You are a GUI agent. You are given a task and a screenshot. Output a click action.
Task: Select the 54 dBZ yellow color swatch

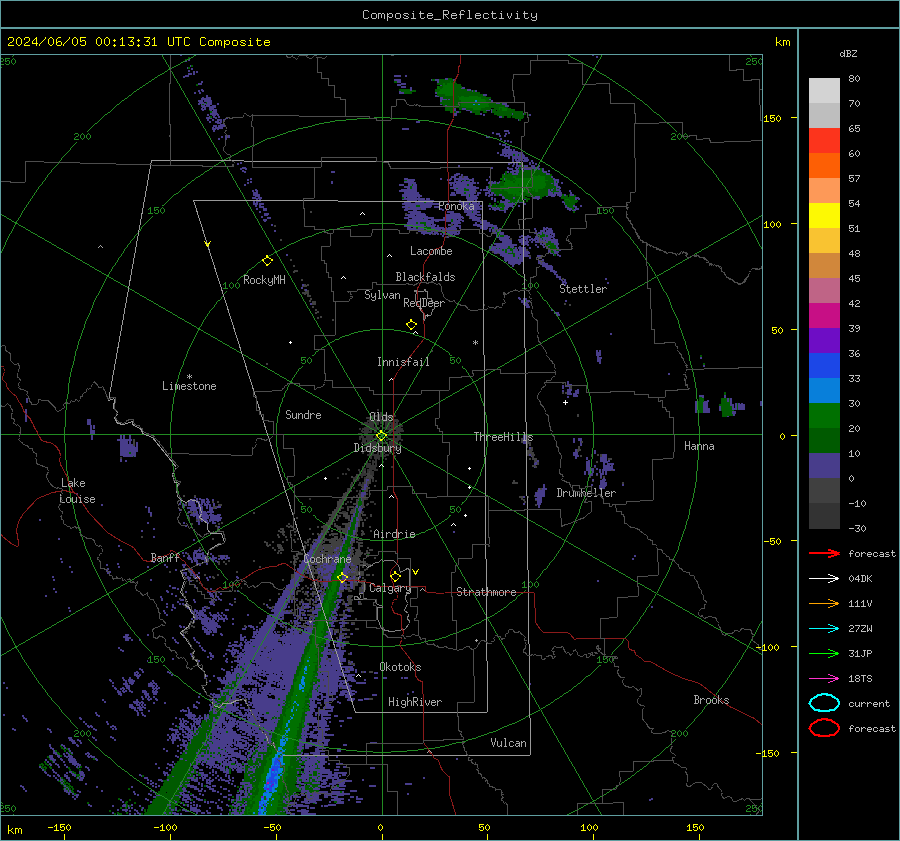(824, 215)
